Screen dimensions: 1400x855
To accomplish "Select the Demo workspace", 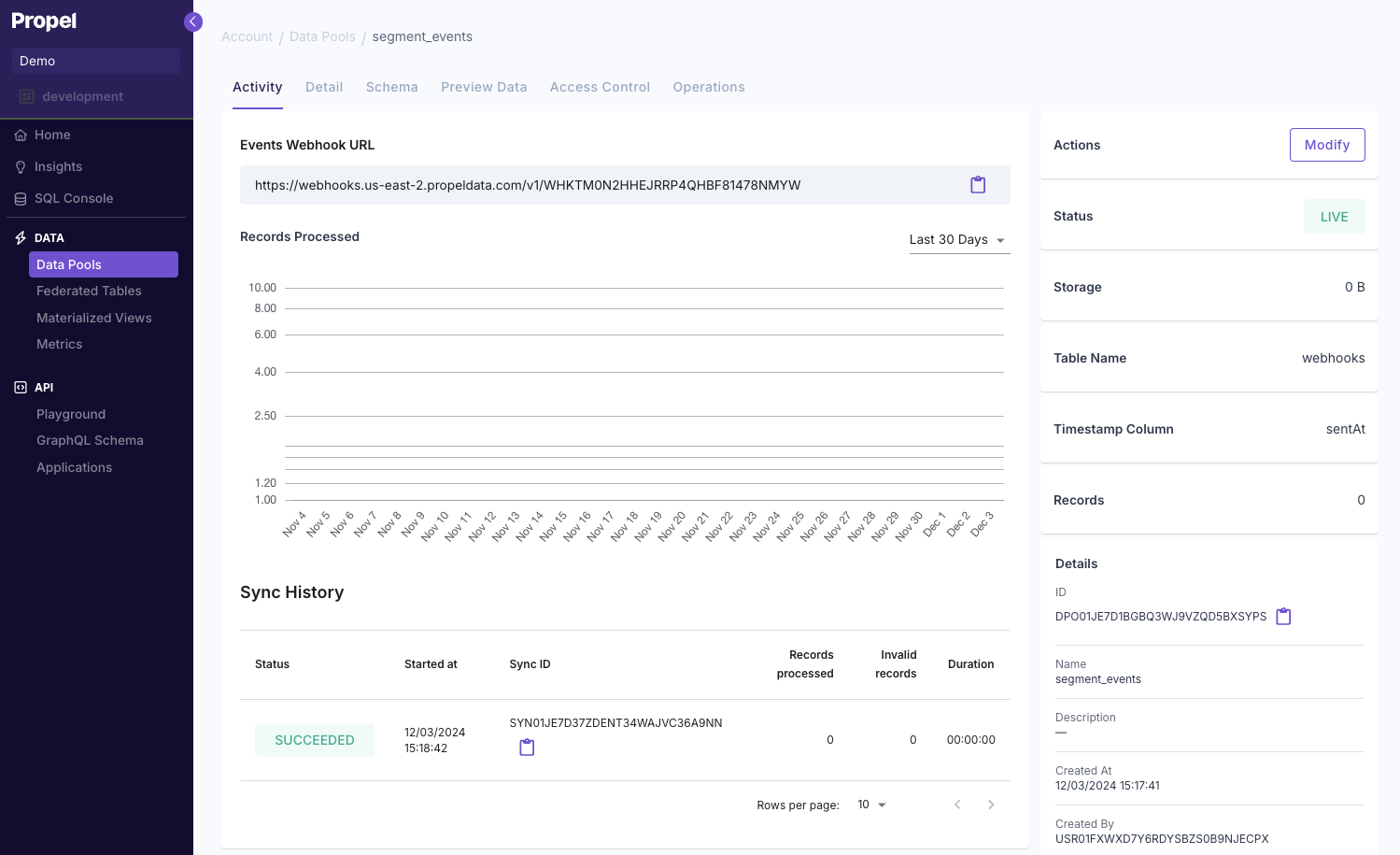I will click(x=95, y=60).
